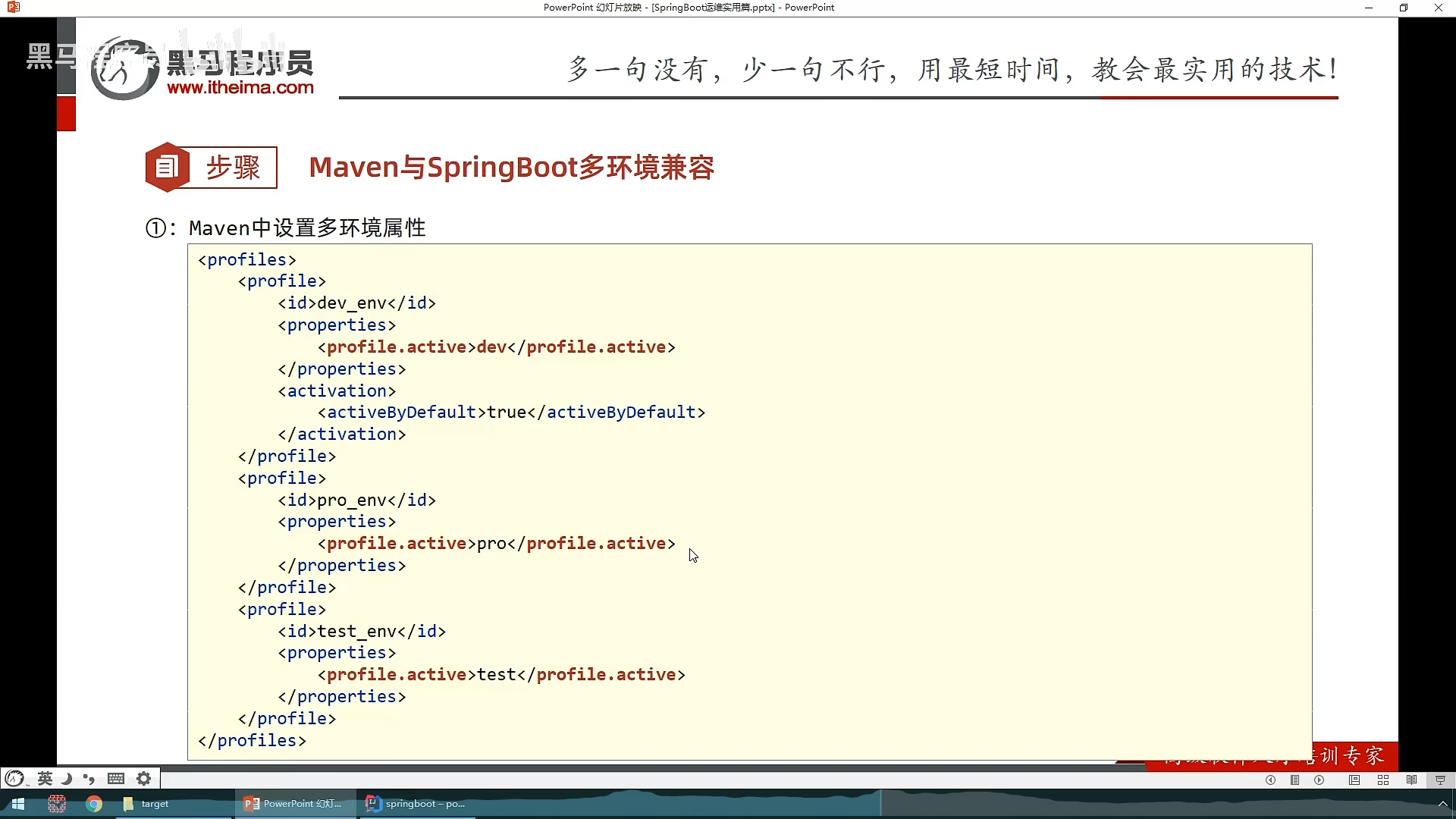The width and height of the screenshot is (1456, 819).
Task: Advance to next slide arrow button
Action: (x=1319, y=780)
